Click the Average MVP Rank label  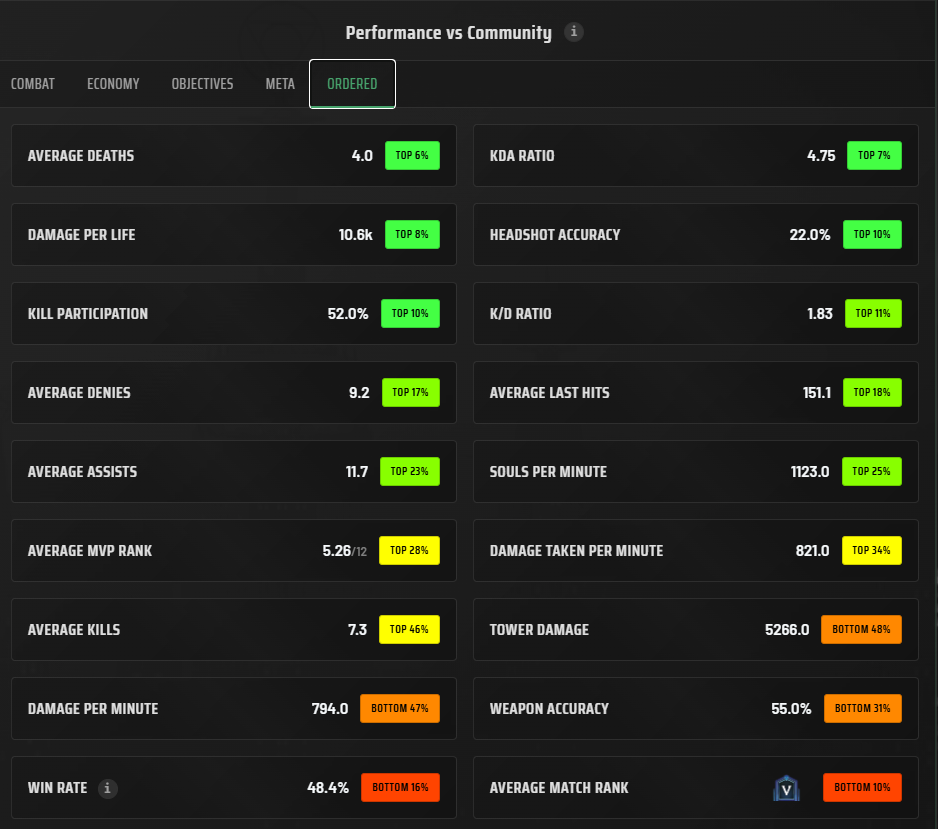[x=90, y=551]
